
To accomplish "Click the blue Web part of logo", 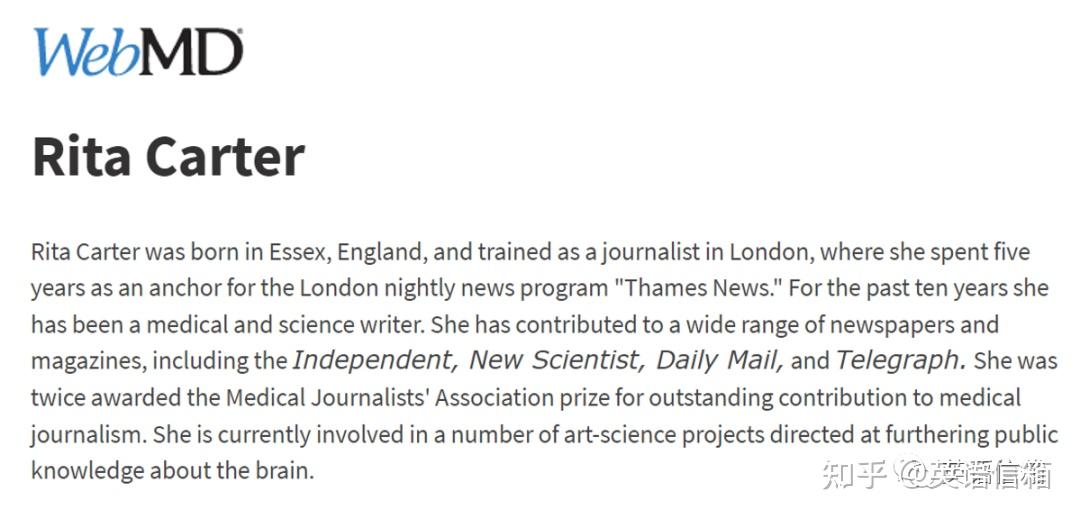I will tap(86, 52).
